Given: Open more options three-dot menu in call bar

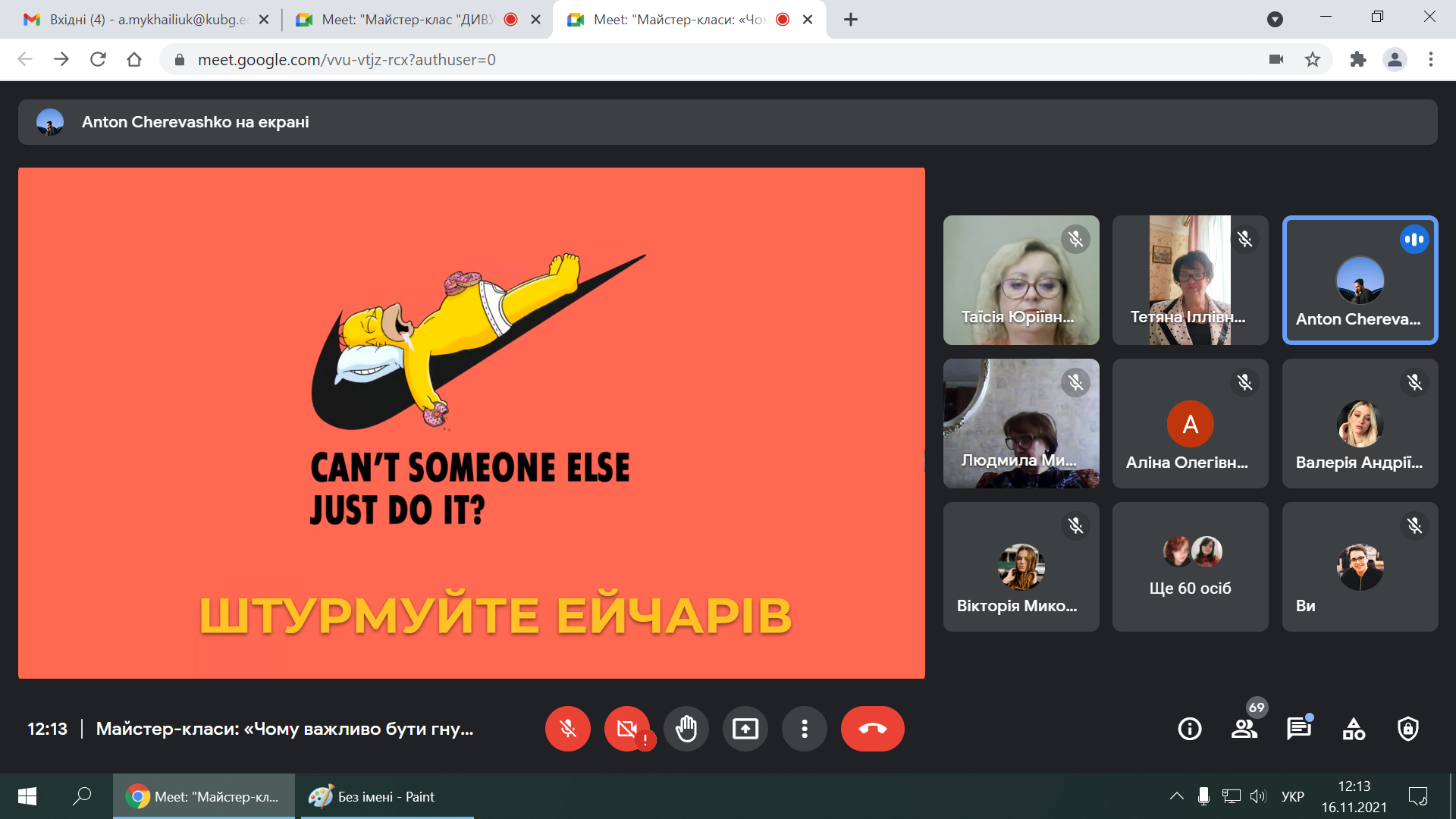Looking at the screenshot, I should tap(804, 729).
